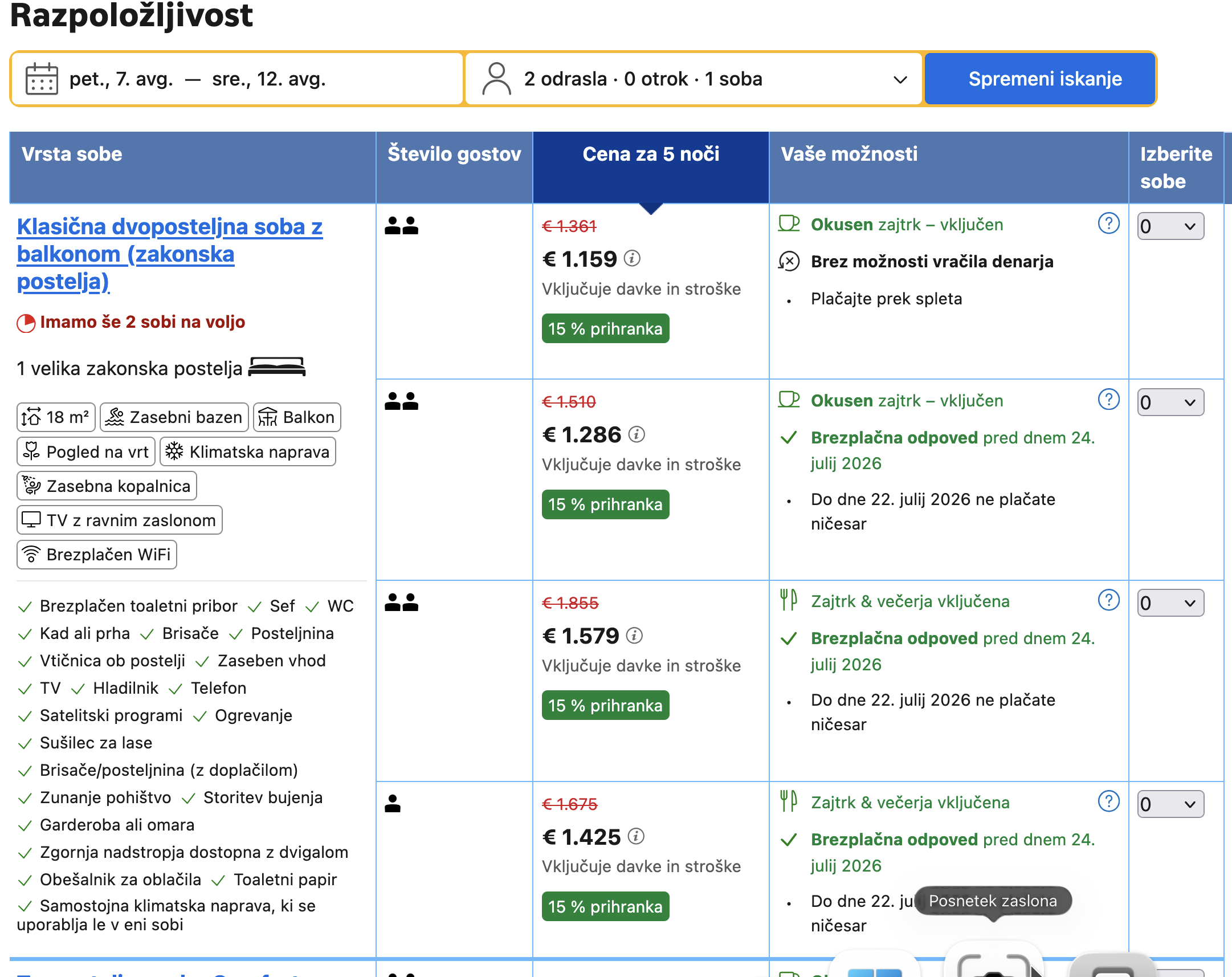The image size is (1232, 977).
Task: Click the calendar icon in the date field
Action: [x=42, y=79]
